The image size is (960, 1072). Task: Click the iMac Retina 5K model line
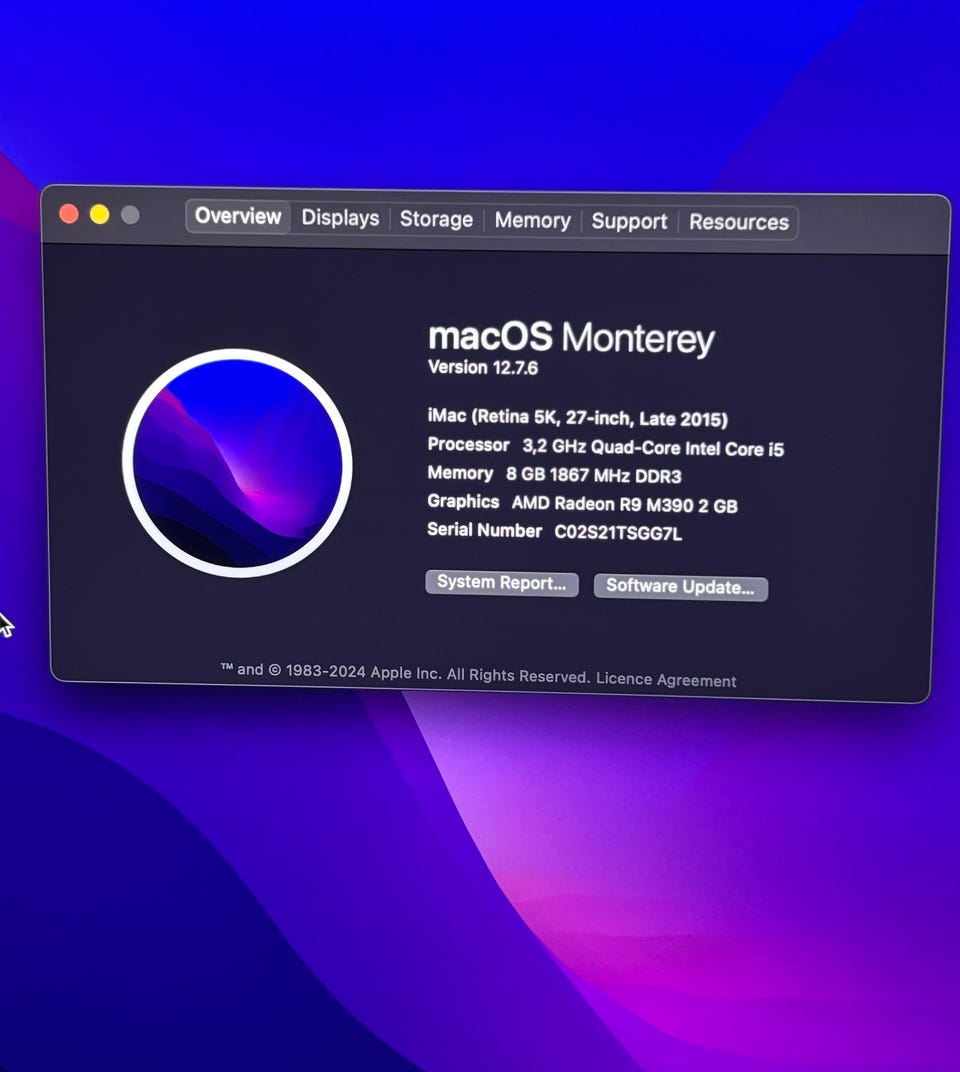[x=578, y=418]
